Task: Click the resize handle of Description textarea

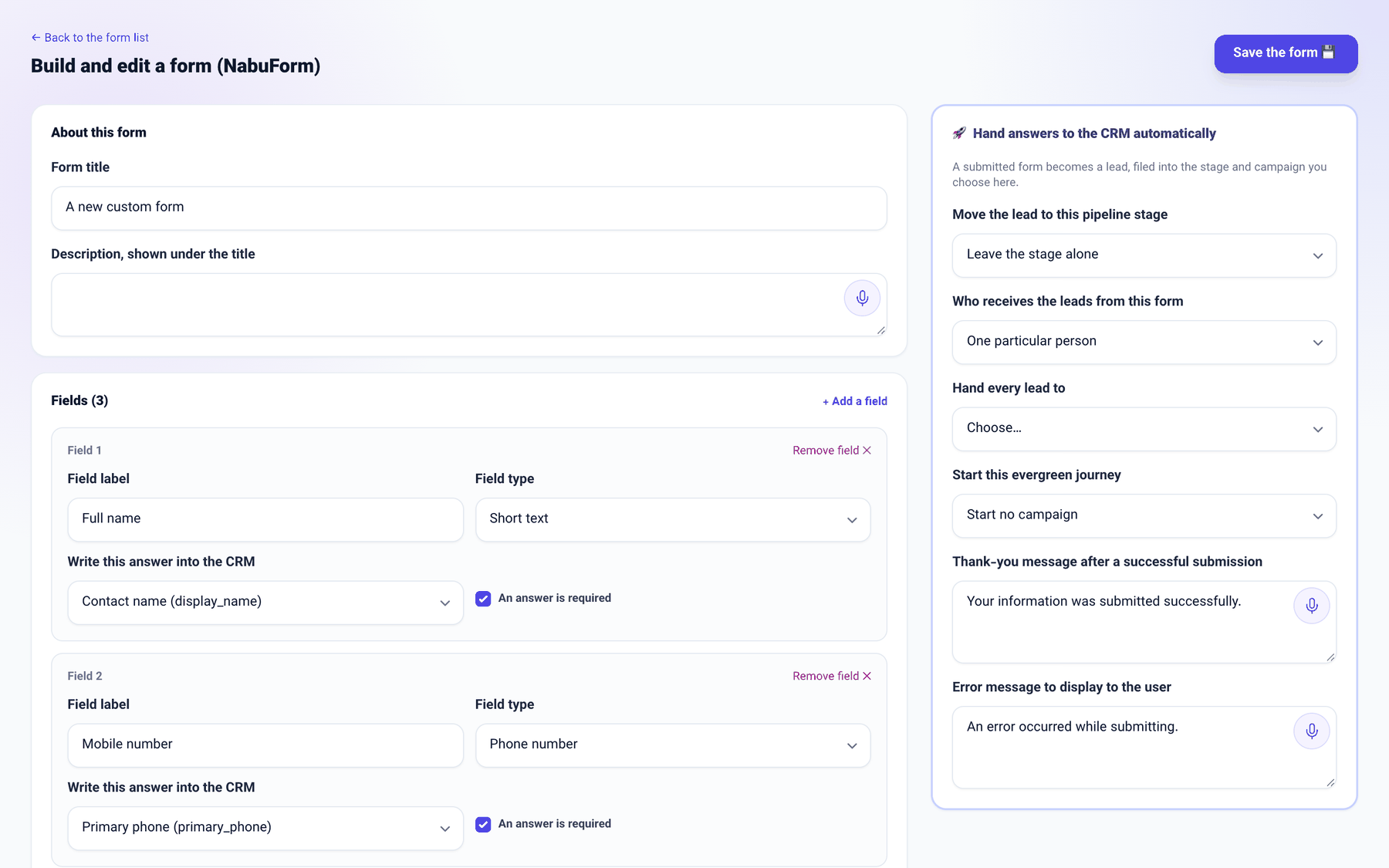Action: [x=880, y=330]
